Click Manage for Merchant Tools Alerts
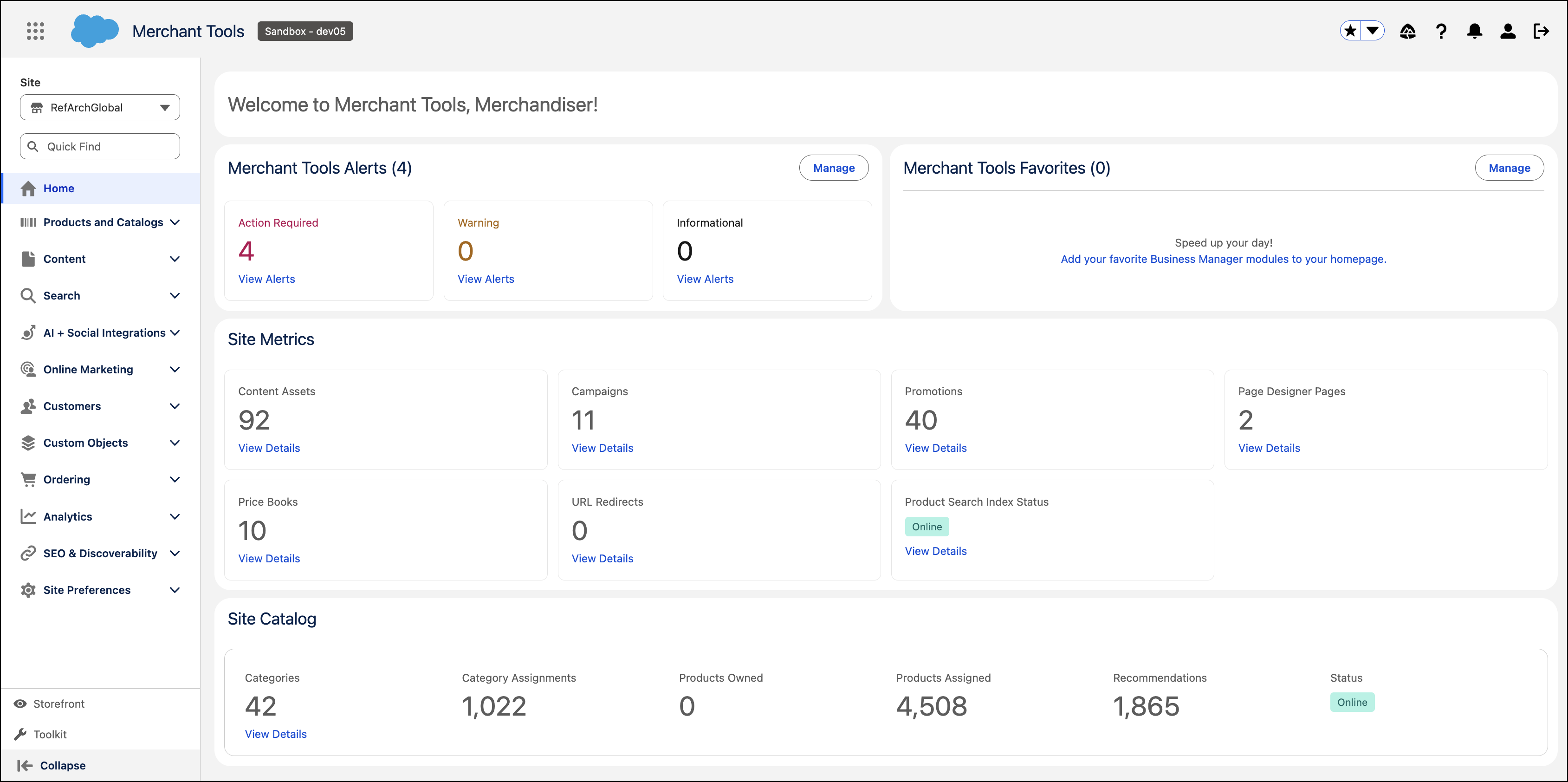The height and width of the screenshot is (782, 1568). point(833,168)
